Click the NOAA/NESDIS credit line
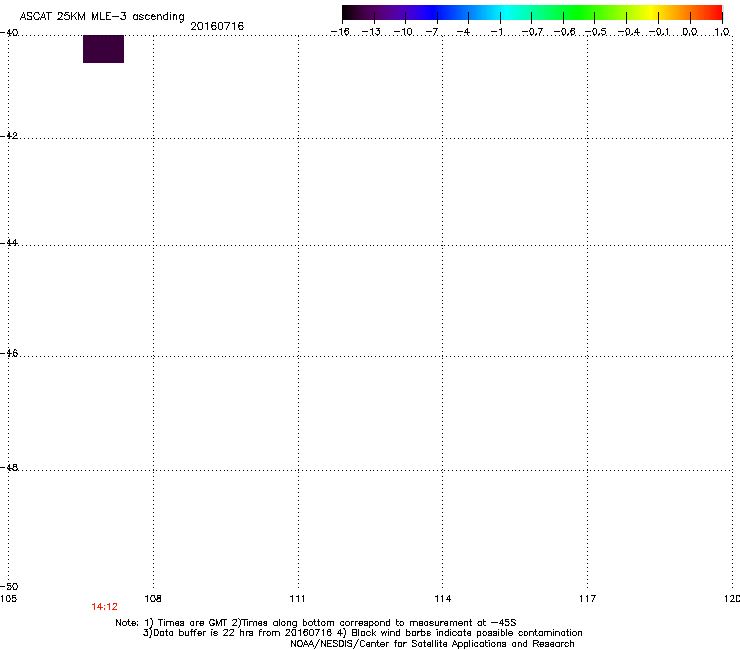Viewport: 740px width, 650px height. click(x=432, y=644)
